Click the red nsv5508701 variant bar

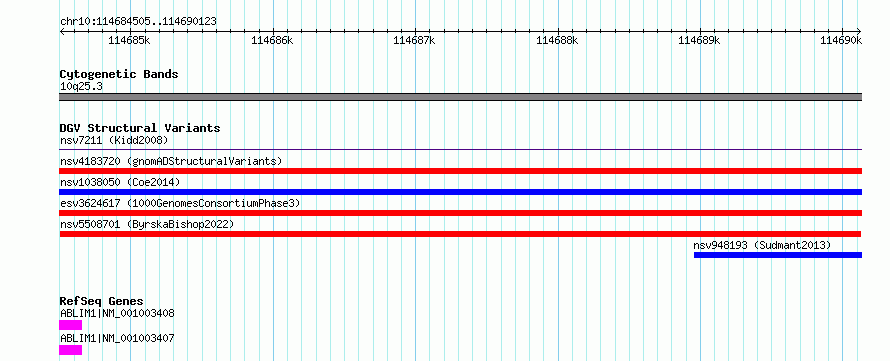pos(460,234)
